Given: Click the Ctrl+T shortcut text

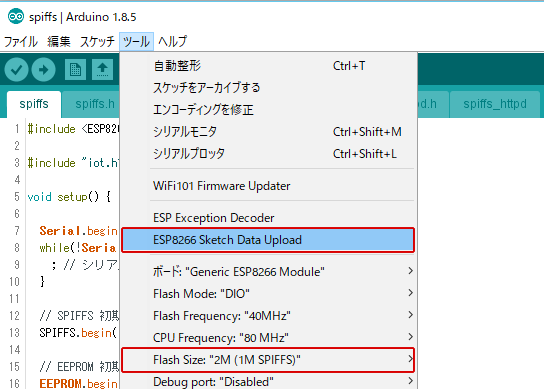Looking at the screenshot, I should (349, 66).
